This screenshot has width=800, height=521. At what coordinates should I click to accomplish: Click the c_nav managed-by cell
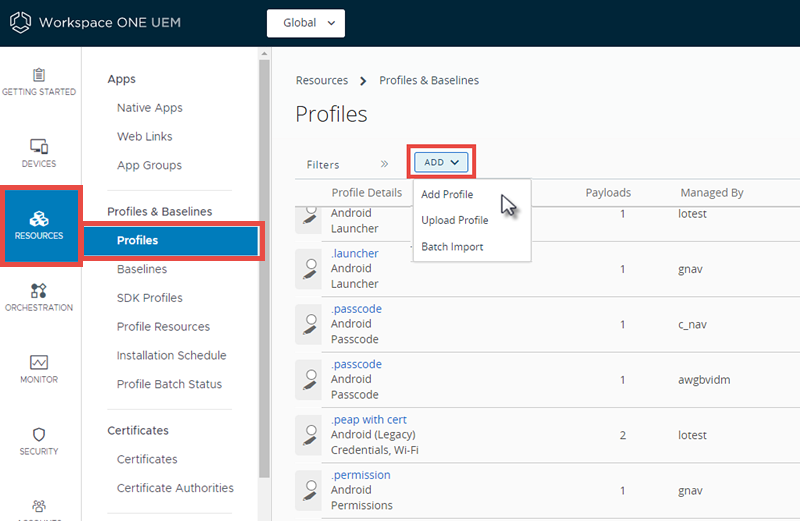pos(692,325)
